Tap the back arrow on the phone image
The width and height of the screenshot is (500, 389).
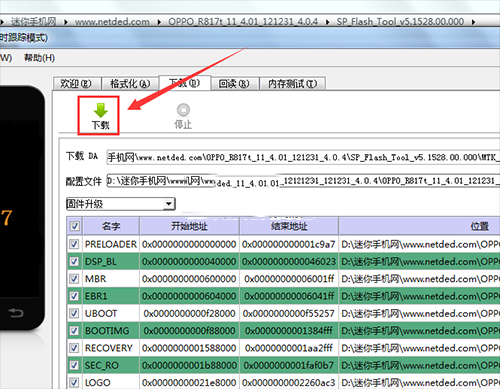coord(16,313)
